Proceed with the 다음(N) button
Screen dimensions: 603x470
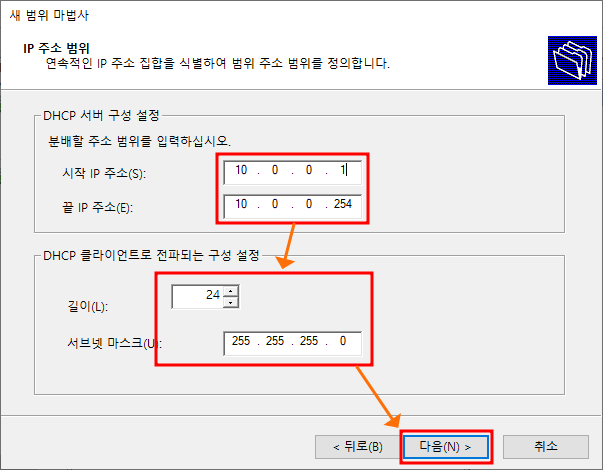click(x=446, y=447)
